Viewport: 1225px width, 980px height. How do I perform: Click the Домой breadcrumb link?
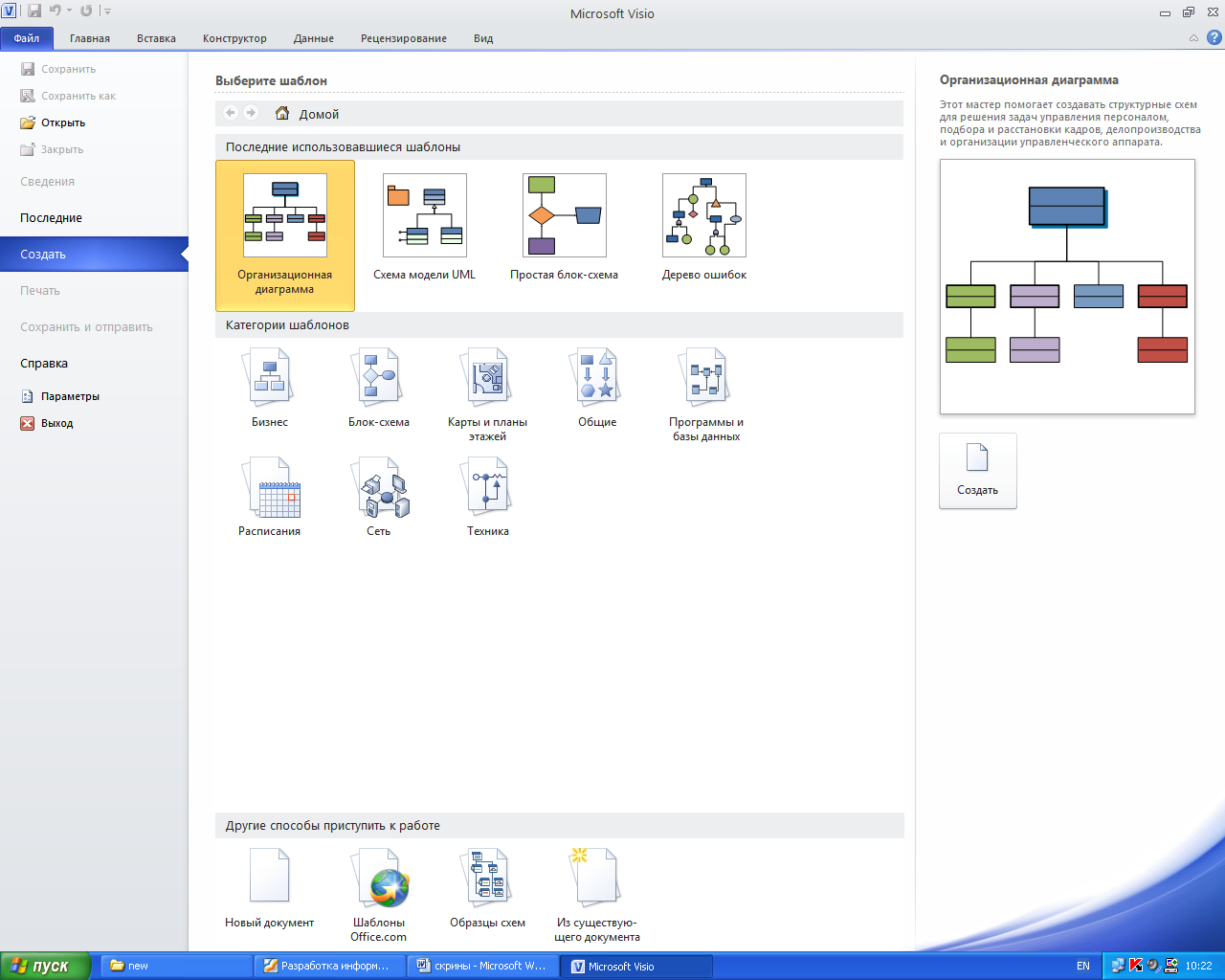319,114
